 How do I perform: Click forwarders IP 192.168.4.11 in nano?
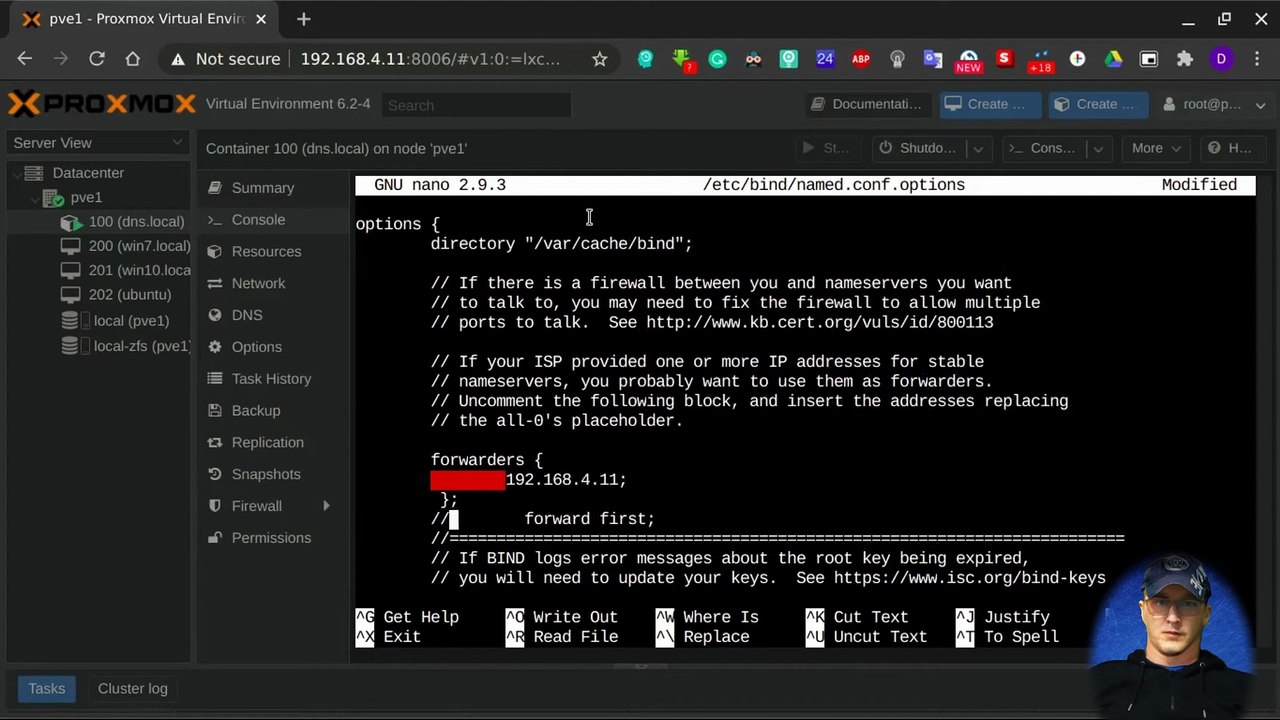tap(566, 480)
